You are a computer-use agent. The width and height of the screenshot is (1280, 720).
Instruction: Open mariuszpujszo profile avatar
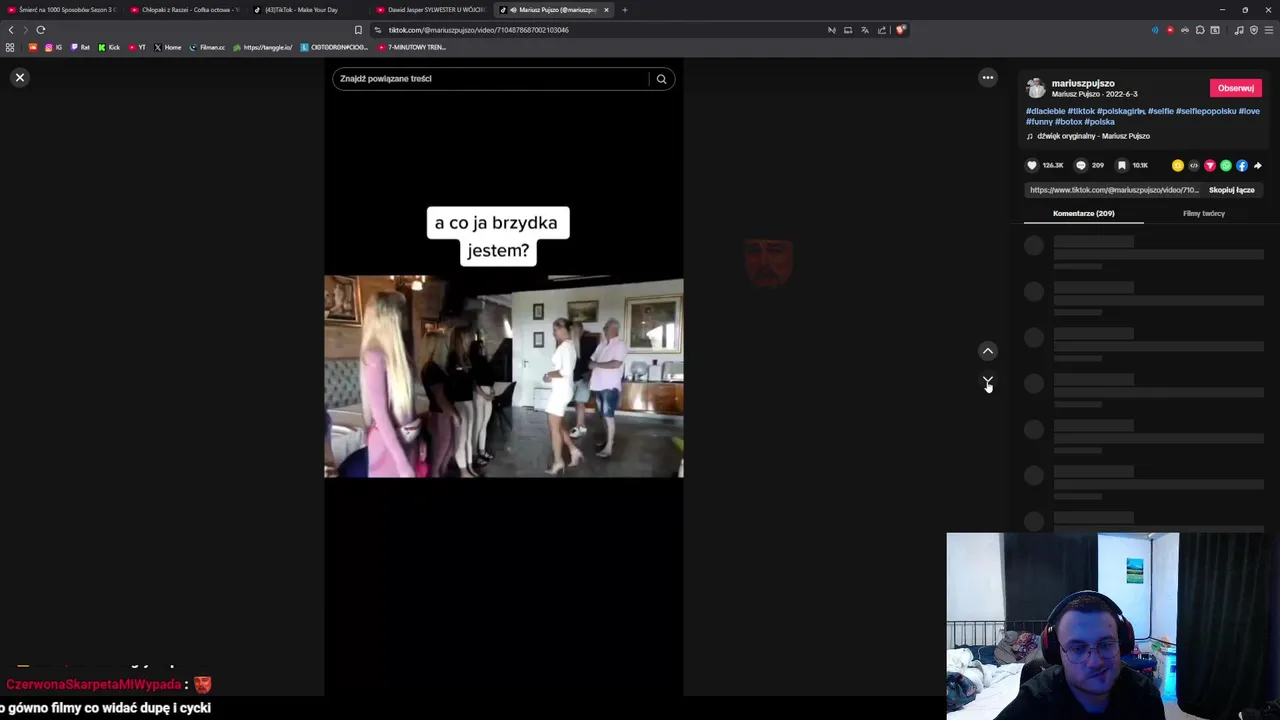coord(1036,88)
